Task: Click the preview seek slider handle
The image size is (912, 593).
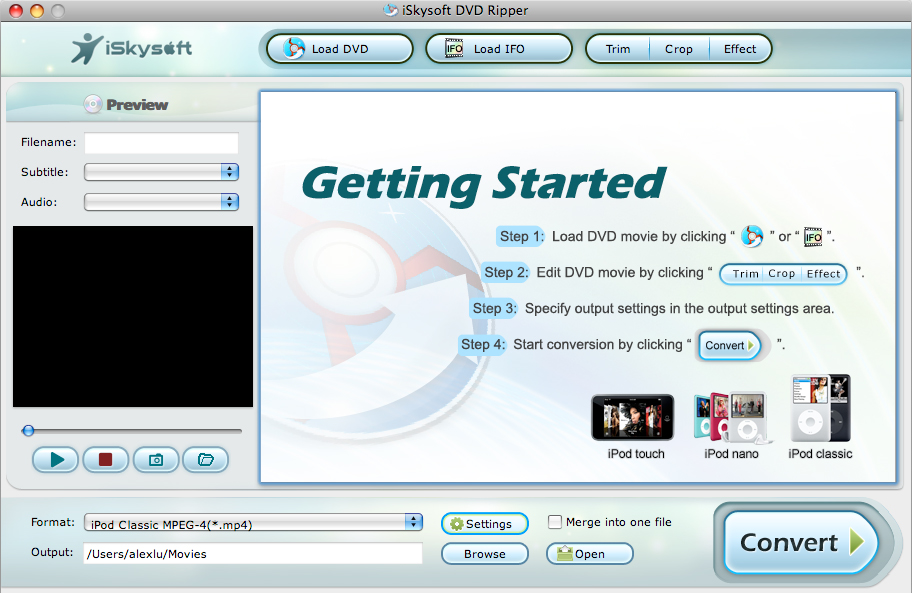Action: point(28,431)
